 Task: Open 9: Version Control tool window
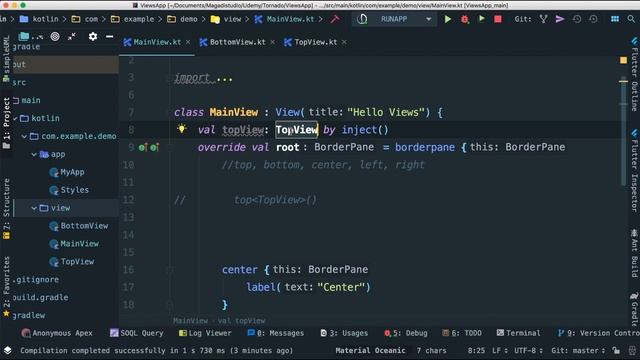click(598, 333)
